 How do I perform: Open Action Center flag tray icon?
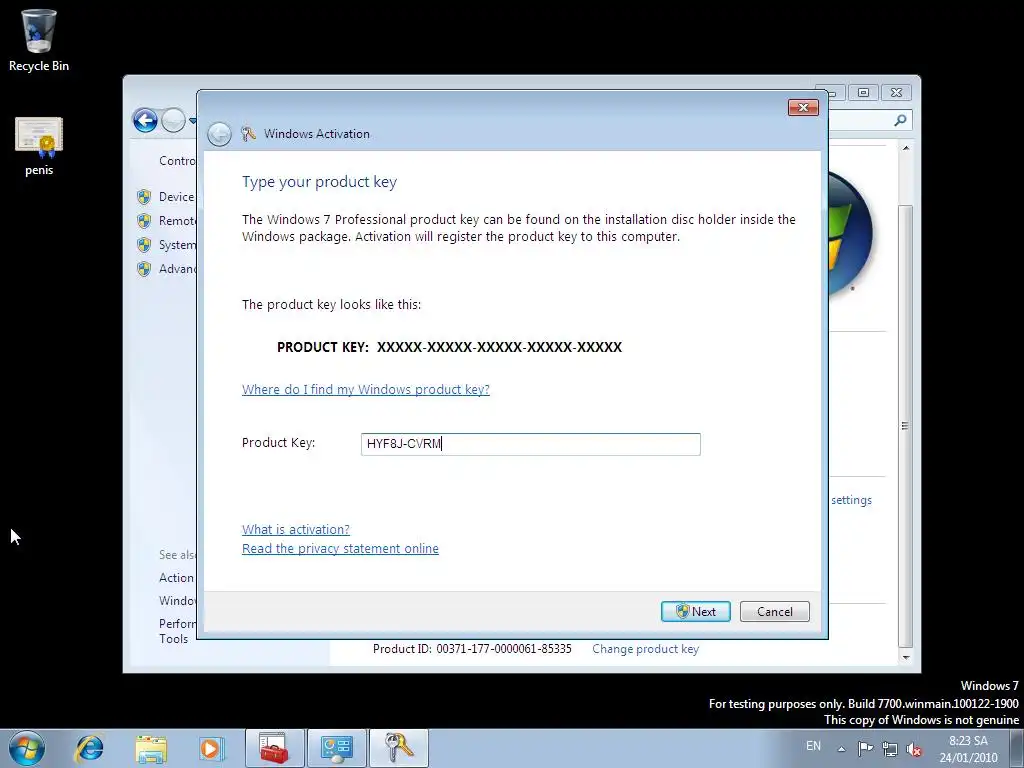pyautogui.click(x=865, y=748)
